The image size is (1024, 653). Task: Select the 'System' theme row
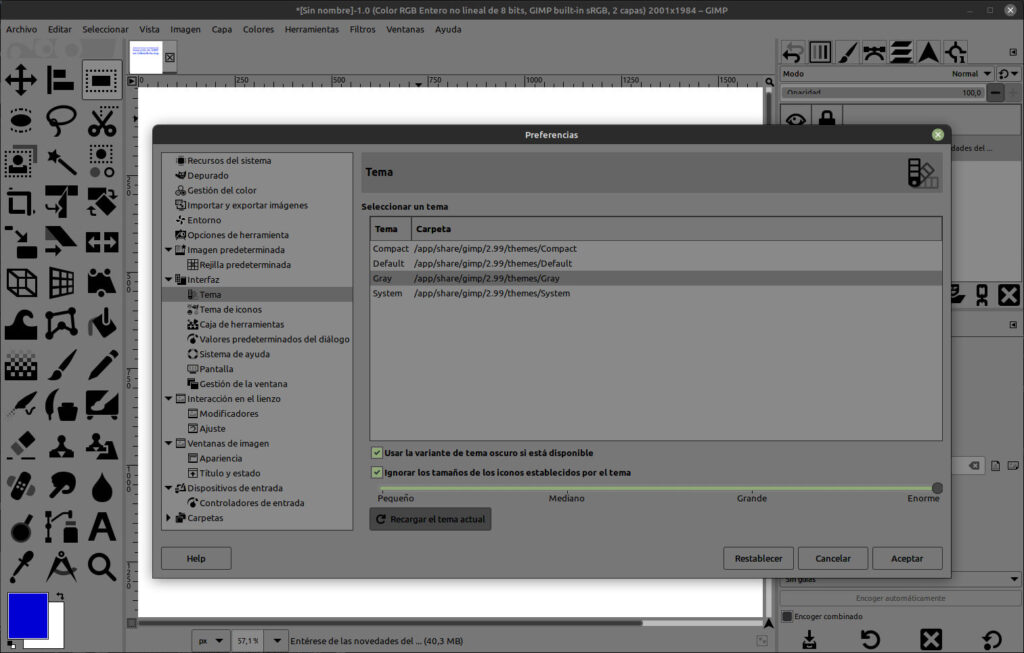(x=656, y=293)
